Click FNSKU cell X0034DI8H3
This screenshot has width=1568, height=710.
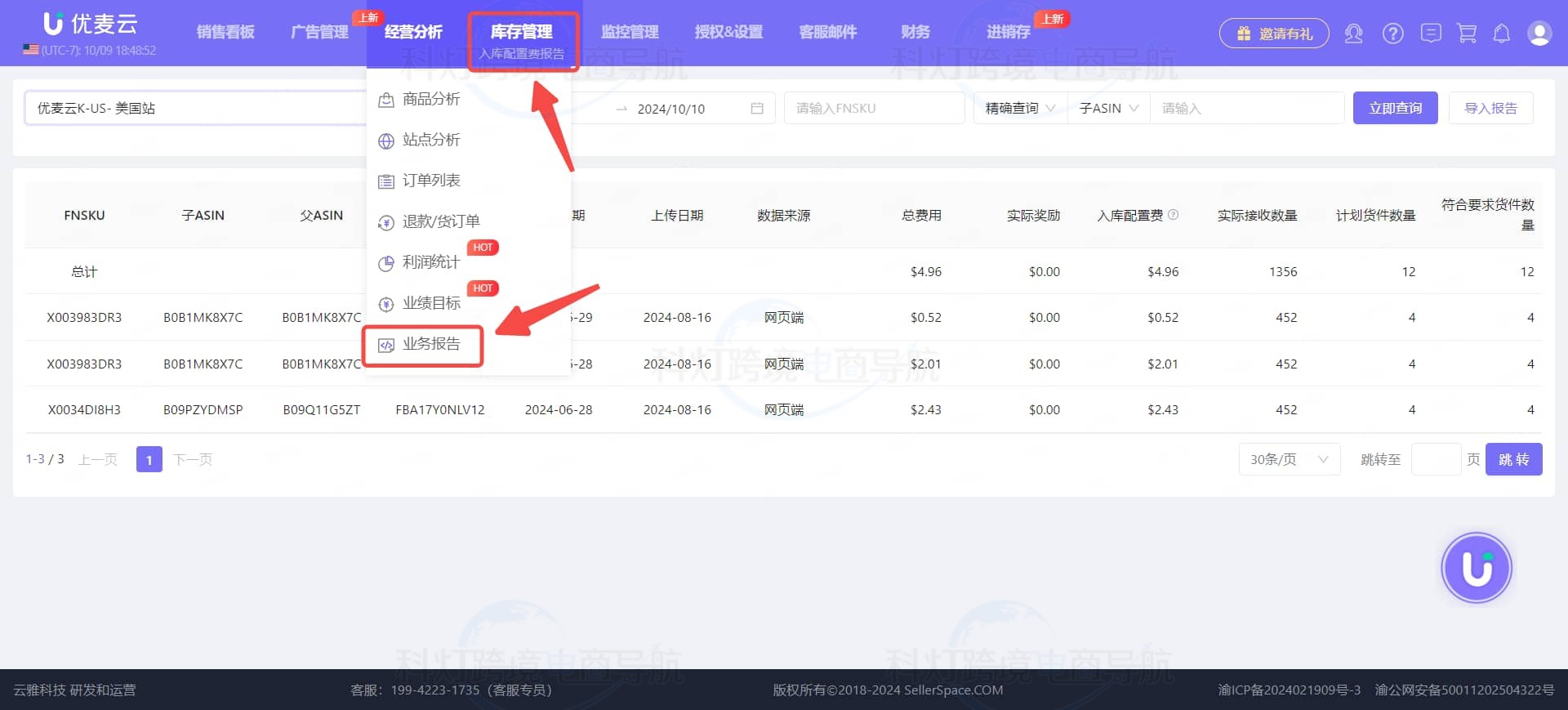84,409
